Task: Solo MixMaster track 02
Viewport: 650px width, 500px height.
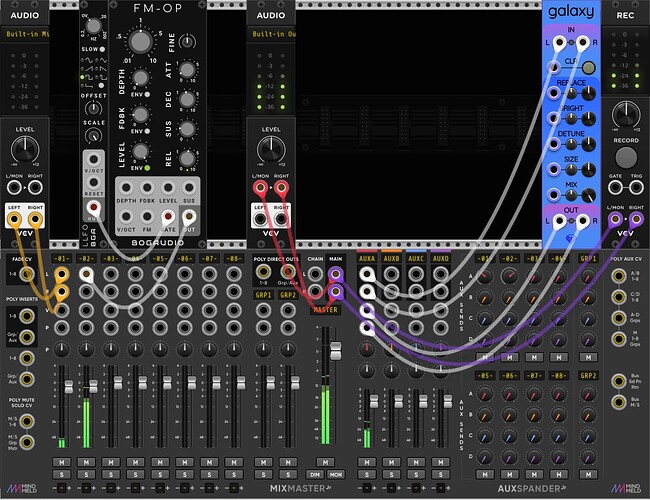Action: pyautogui.click(x=86, y=474)
